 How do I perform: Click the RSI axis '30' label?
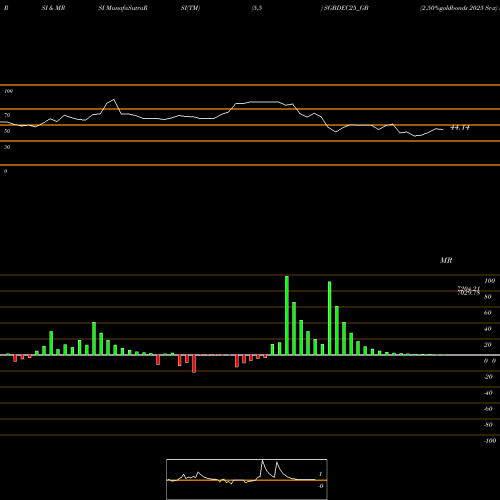pyautogui.click(x=7, y=147)
